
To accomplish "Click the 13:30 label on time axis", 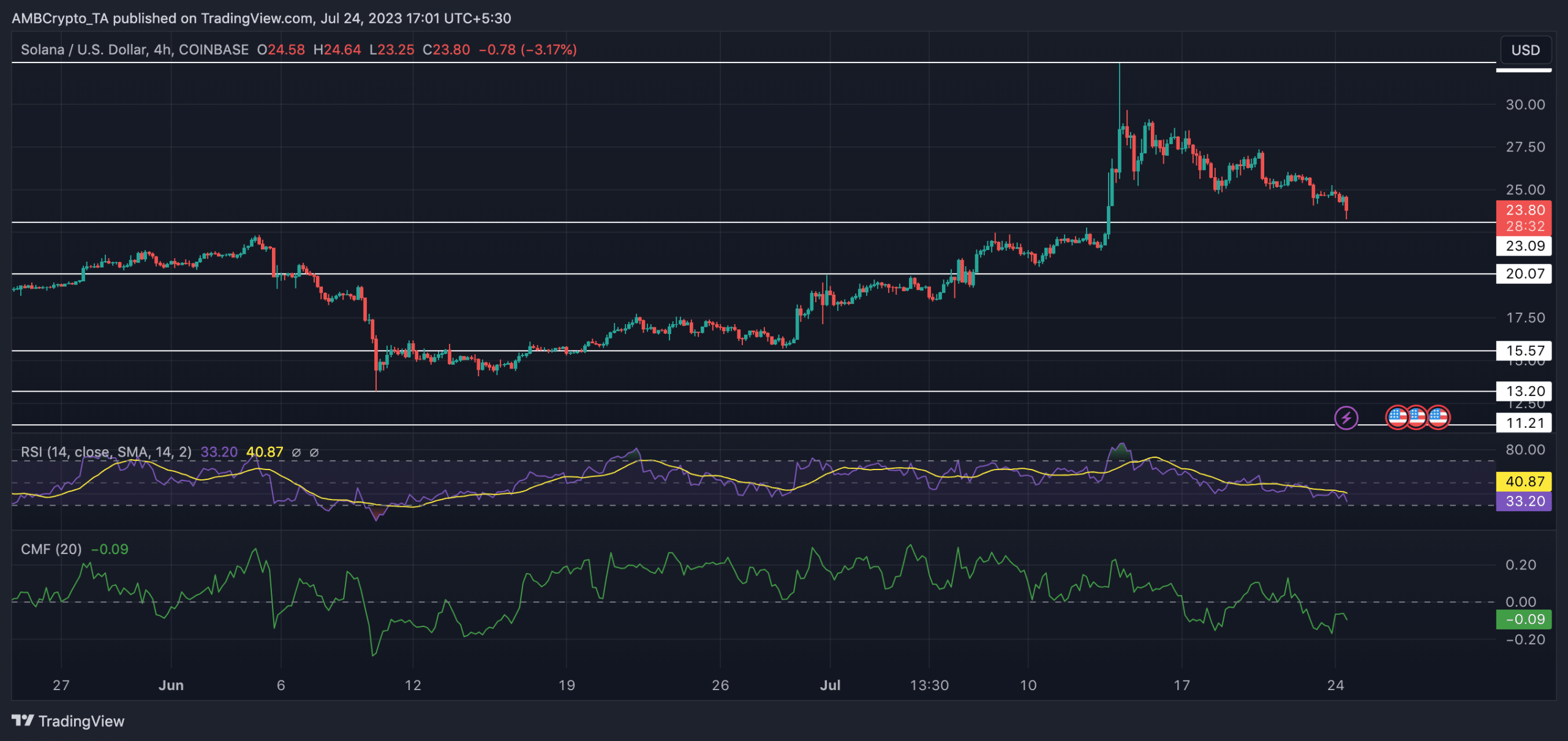I will coord(929,685).
